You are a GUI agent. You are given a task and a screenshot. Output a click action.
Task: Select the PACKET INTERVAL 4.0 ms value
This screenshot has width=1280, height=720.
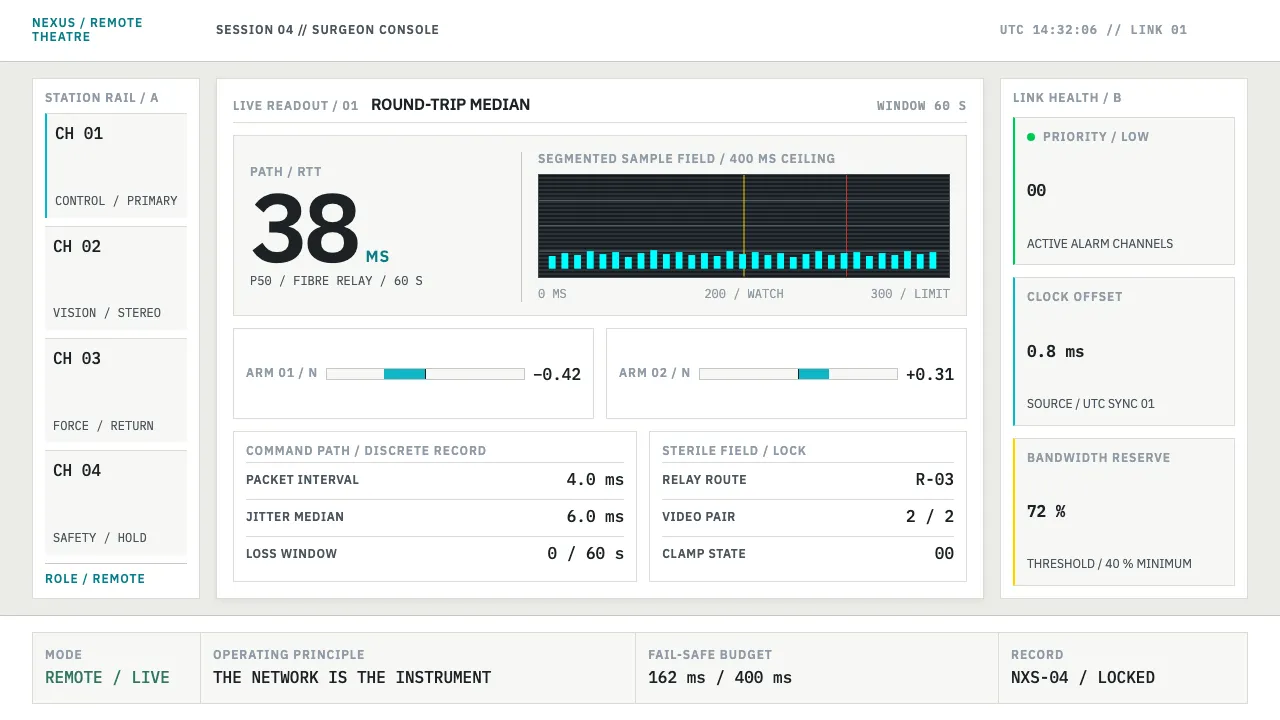[595, 480]
